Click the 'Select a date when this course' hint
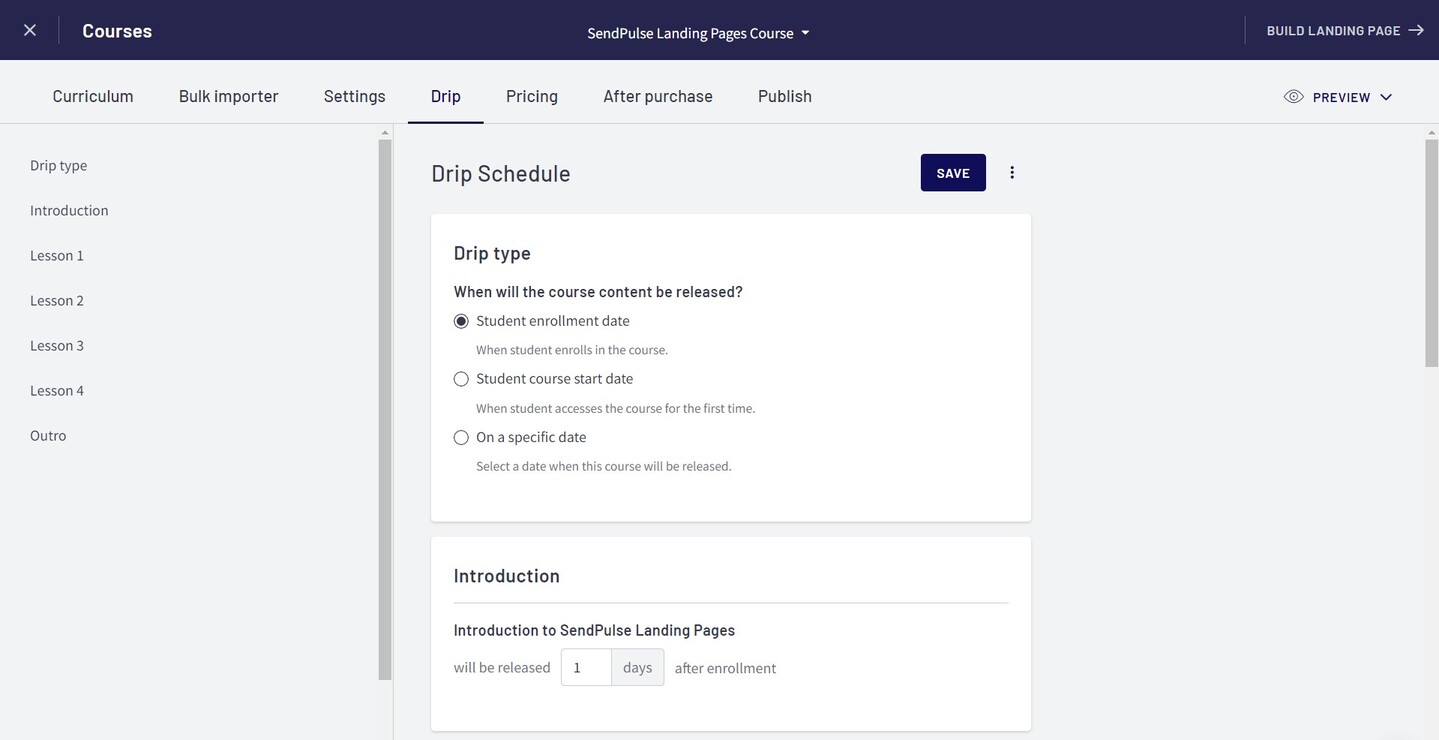The width and height of the screenshot is (1439, 740). point(604,466)
